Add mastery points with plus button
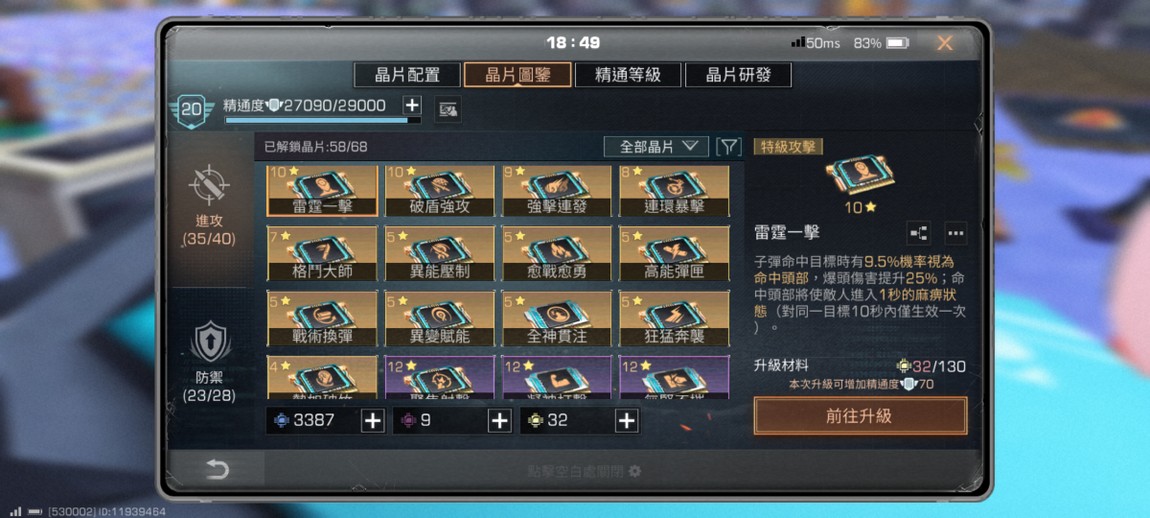Screen dimensions: 1150x518 (413, 105)
